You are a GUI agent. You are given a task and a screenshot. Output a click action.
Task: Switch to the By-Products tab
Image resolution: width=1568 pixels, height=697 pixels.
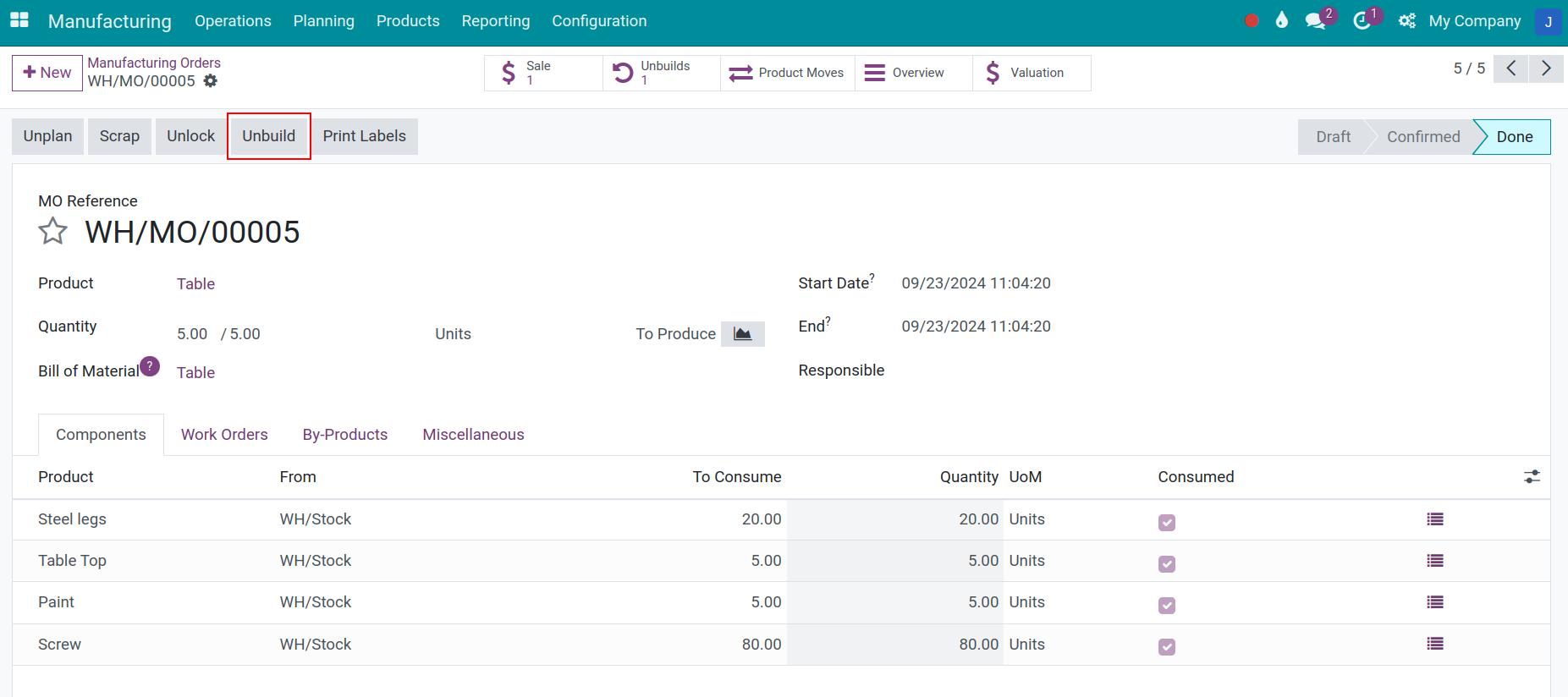[x=345, y=435]
